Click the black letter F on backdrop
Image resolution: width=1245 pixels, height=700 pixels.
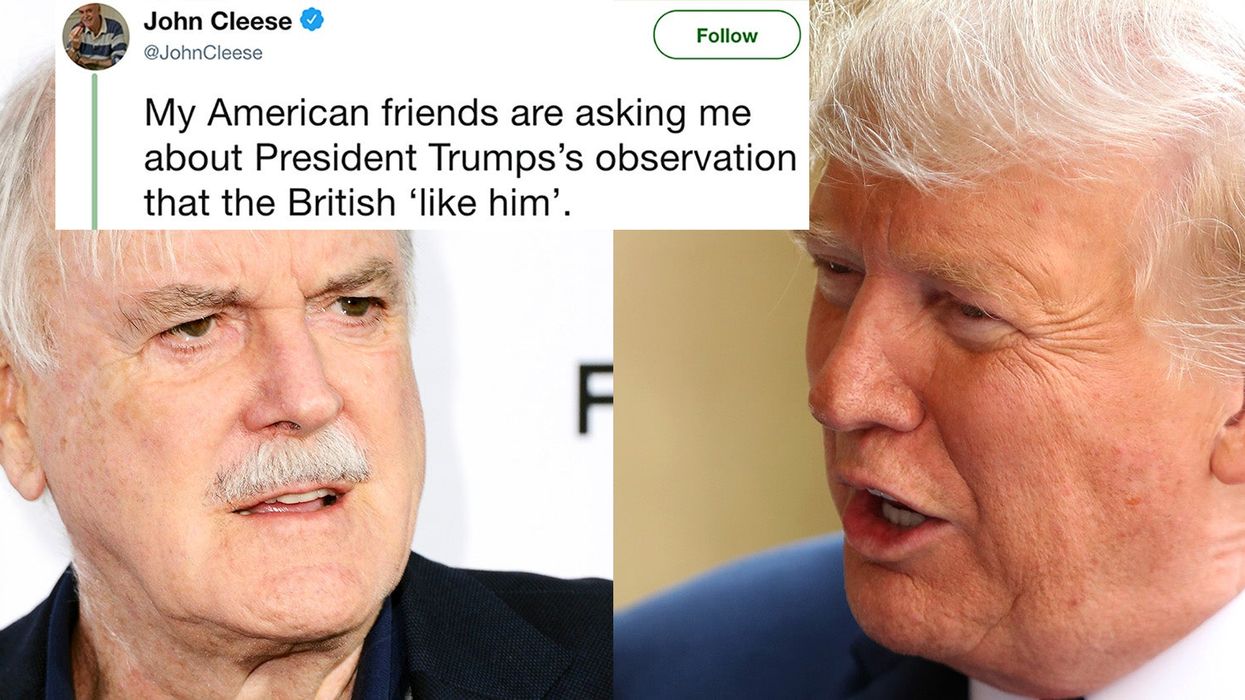pyautogui.click(x=594, y=399)
